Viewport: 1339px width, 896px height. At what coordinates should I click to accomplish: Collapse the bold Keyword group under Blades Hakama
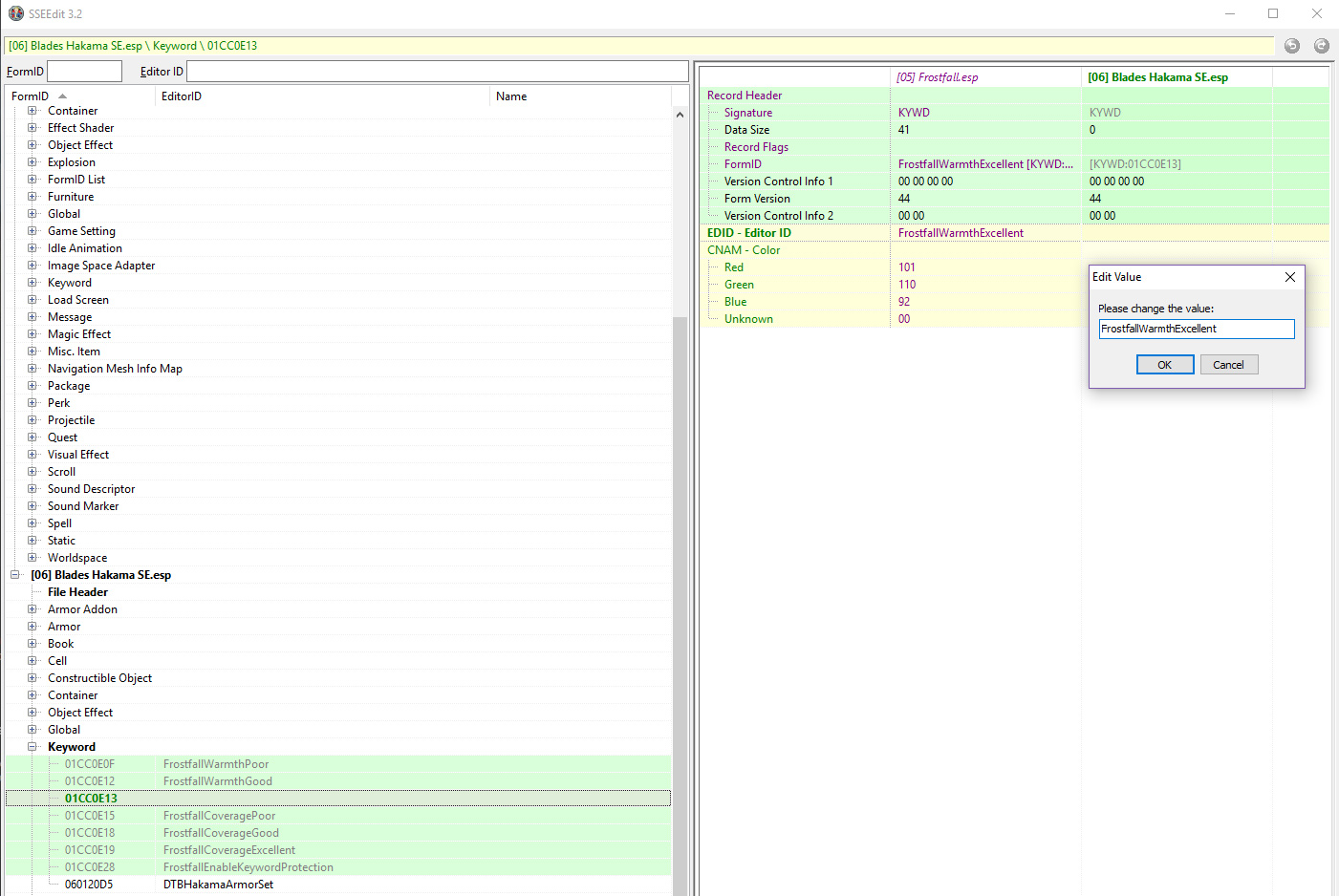coord(32,747)
